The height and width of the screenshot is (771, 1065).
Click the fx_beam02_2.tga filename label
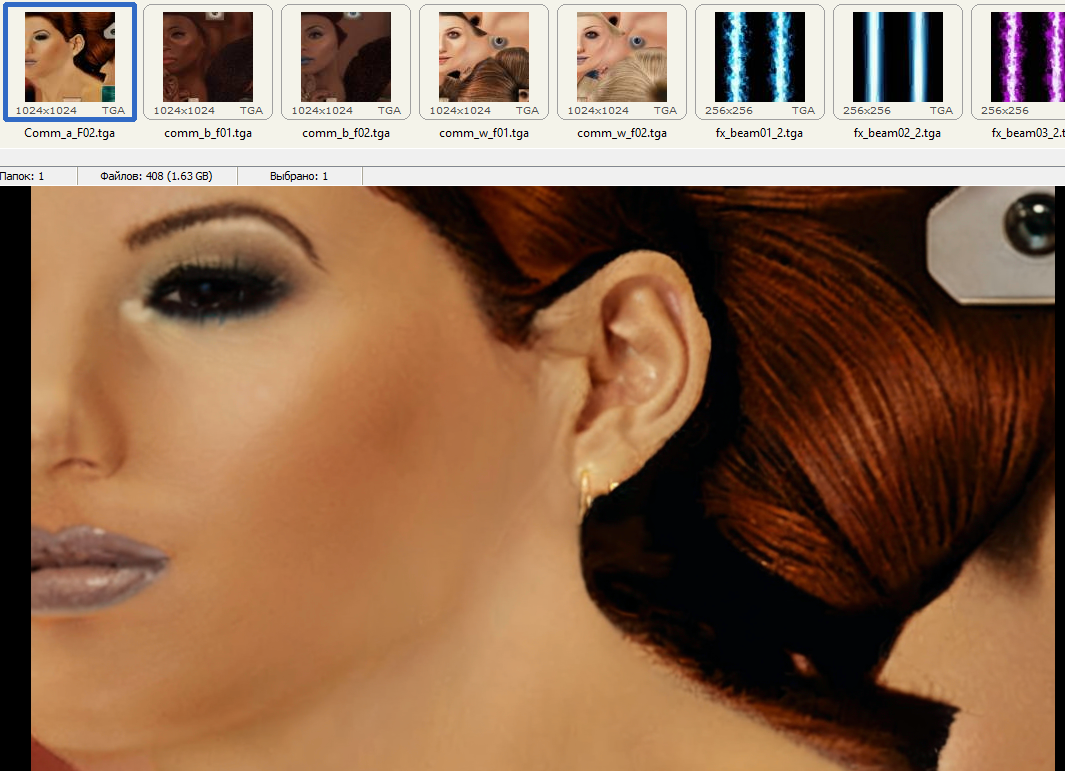[898, 132]
